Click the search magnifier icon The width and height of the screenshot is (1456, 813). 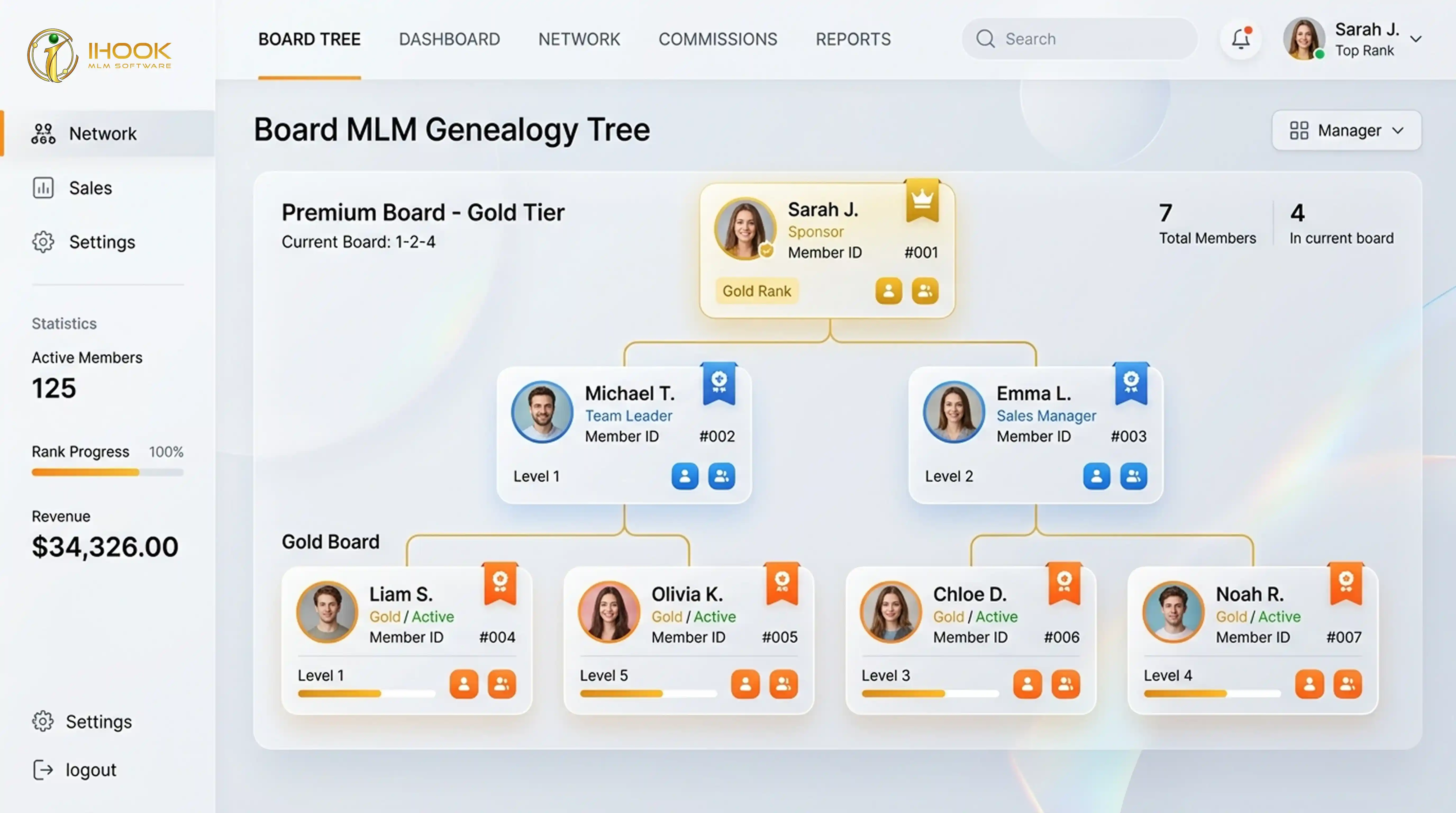coord(985,39)
